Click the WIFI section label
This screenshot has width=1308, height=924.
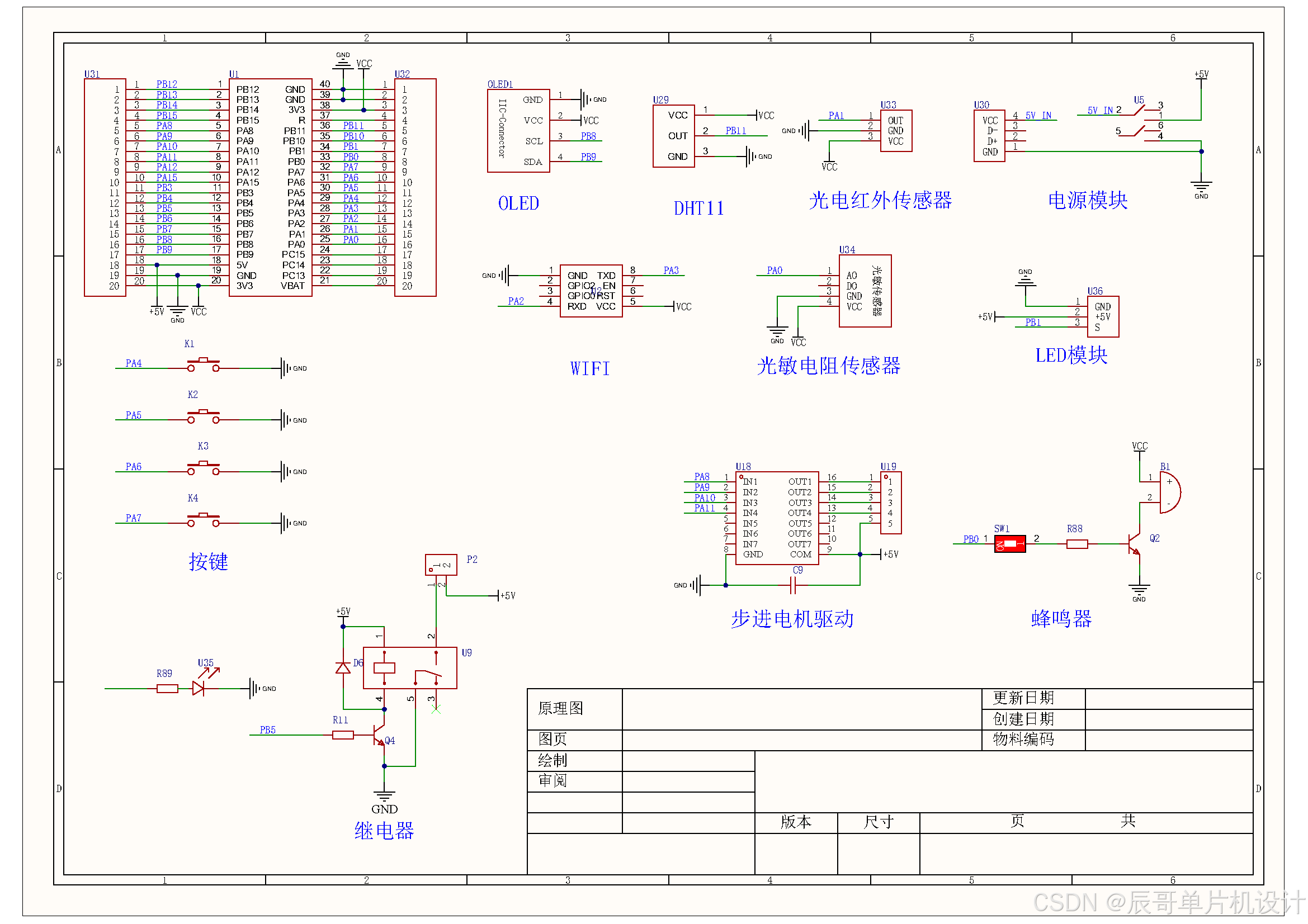tap(589, 369)
